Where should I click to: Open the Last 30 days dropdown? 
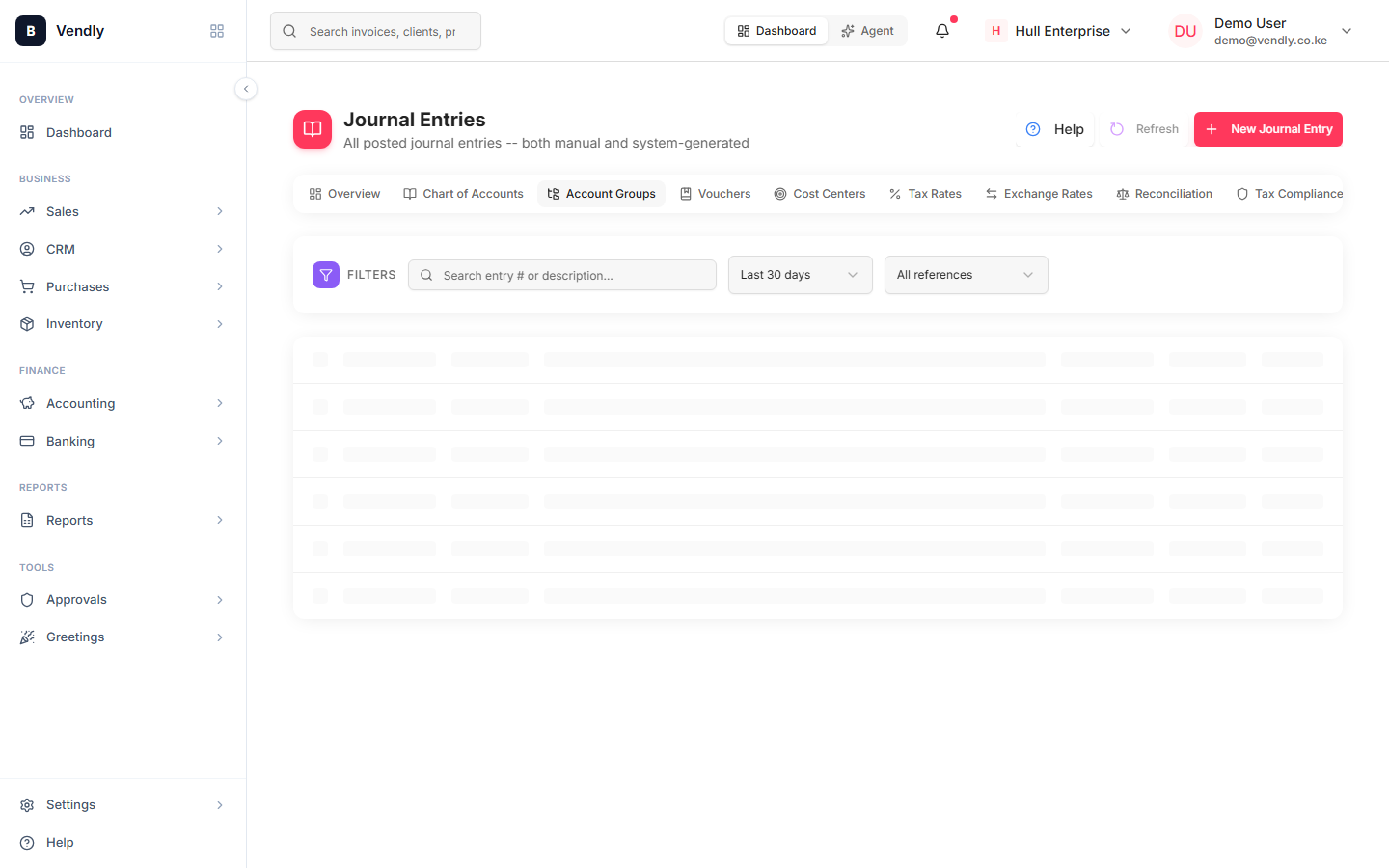[801, 275]
